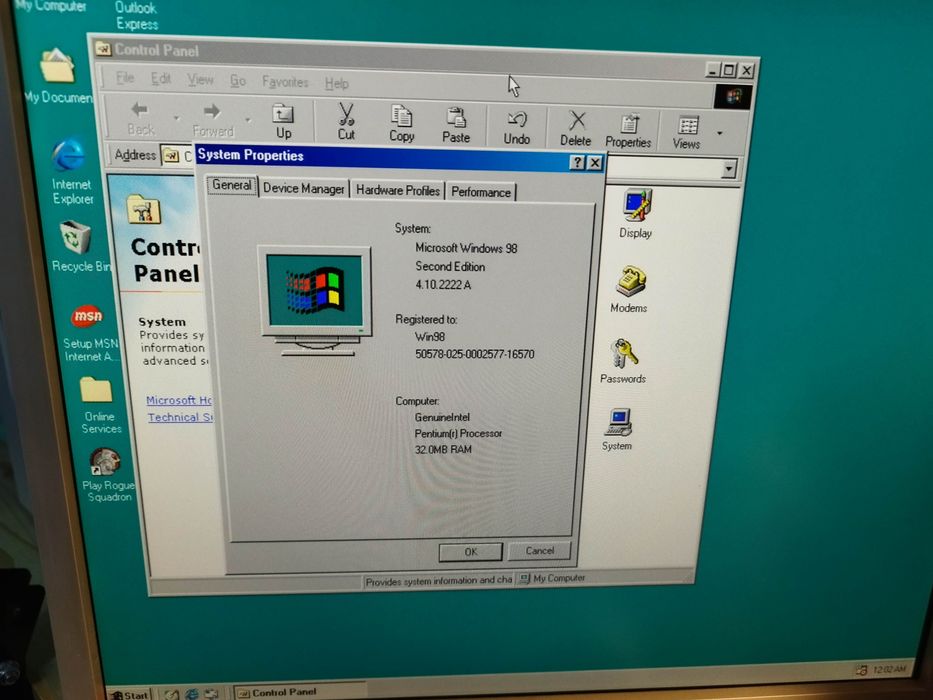Select the Setup MSN Internet Access icon
The height and width of the screenshot is (700, 933).
pos(90,333)
